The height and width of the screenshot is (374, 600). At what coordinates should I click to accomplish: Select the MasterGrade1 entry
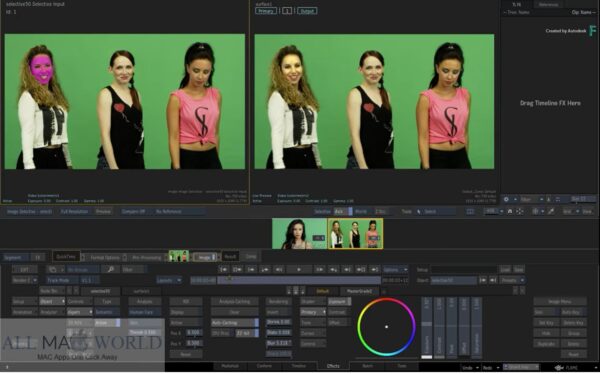359,291
